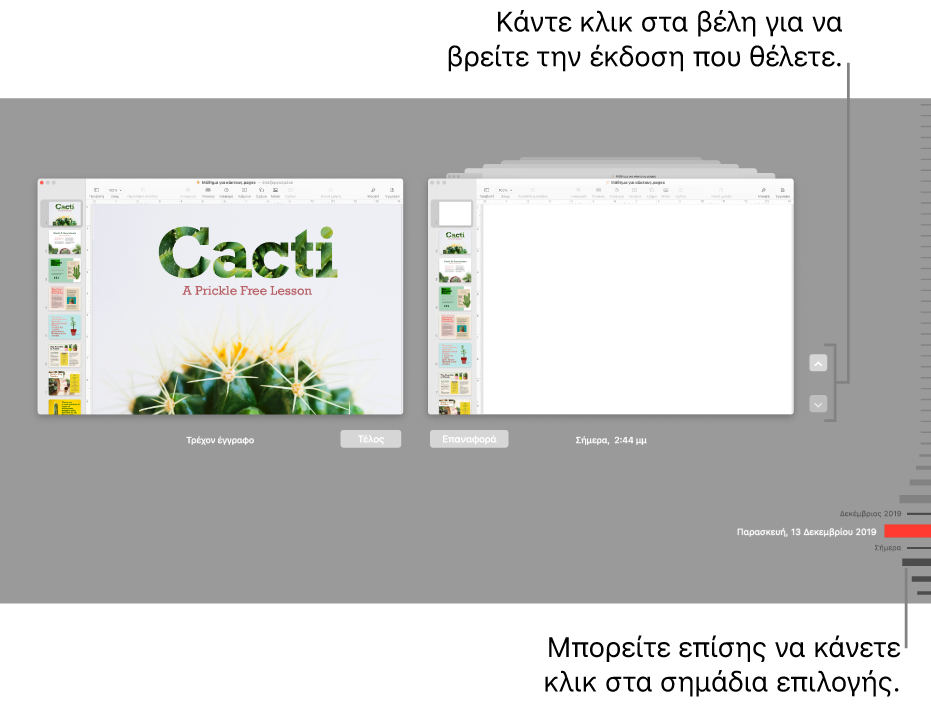Select pink fourth slide thumbnail in current document
The image size is (931, 708).
[64, 299]
